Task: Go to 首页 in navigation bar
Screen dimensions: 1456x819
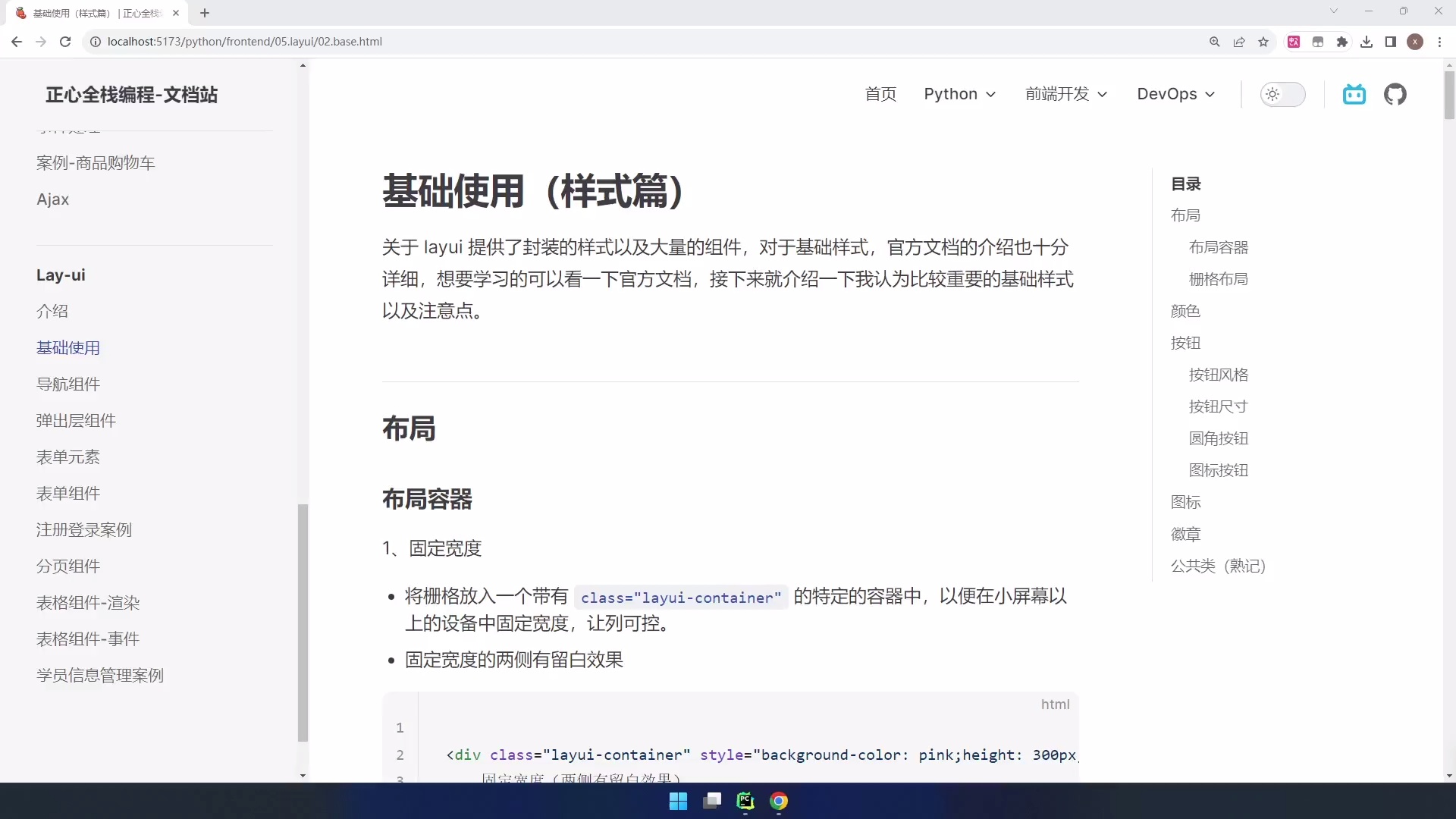Action: pos(880,94)
